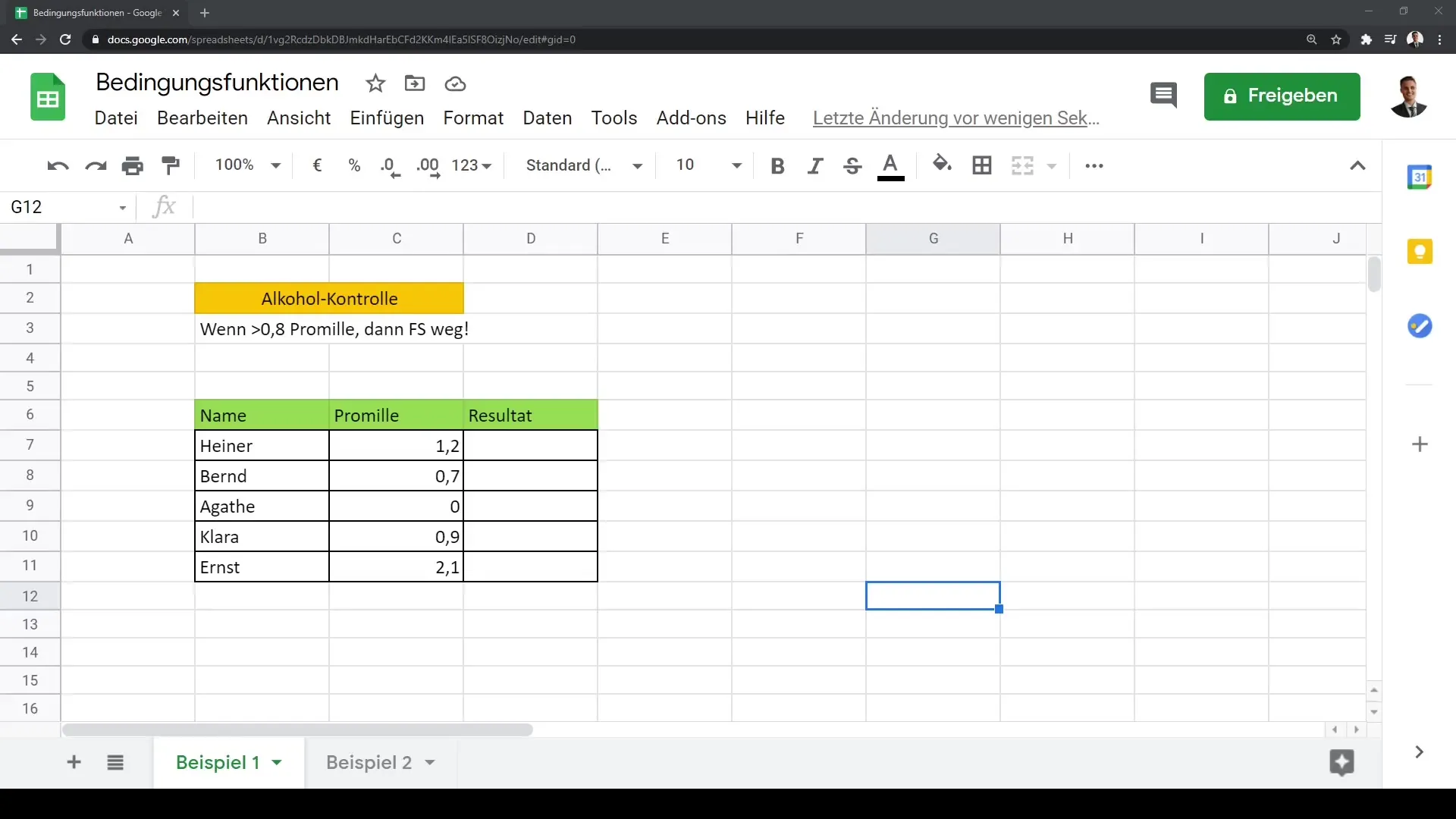Click the Freigeben button
The width and height of the screenshot is (1456, 819).
tap(1282, 95)
